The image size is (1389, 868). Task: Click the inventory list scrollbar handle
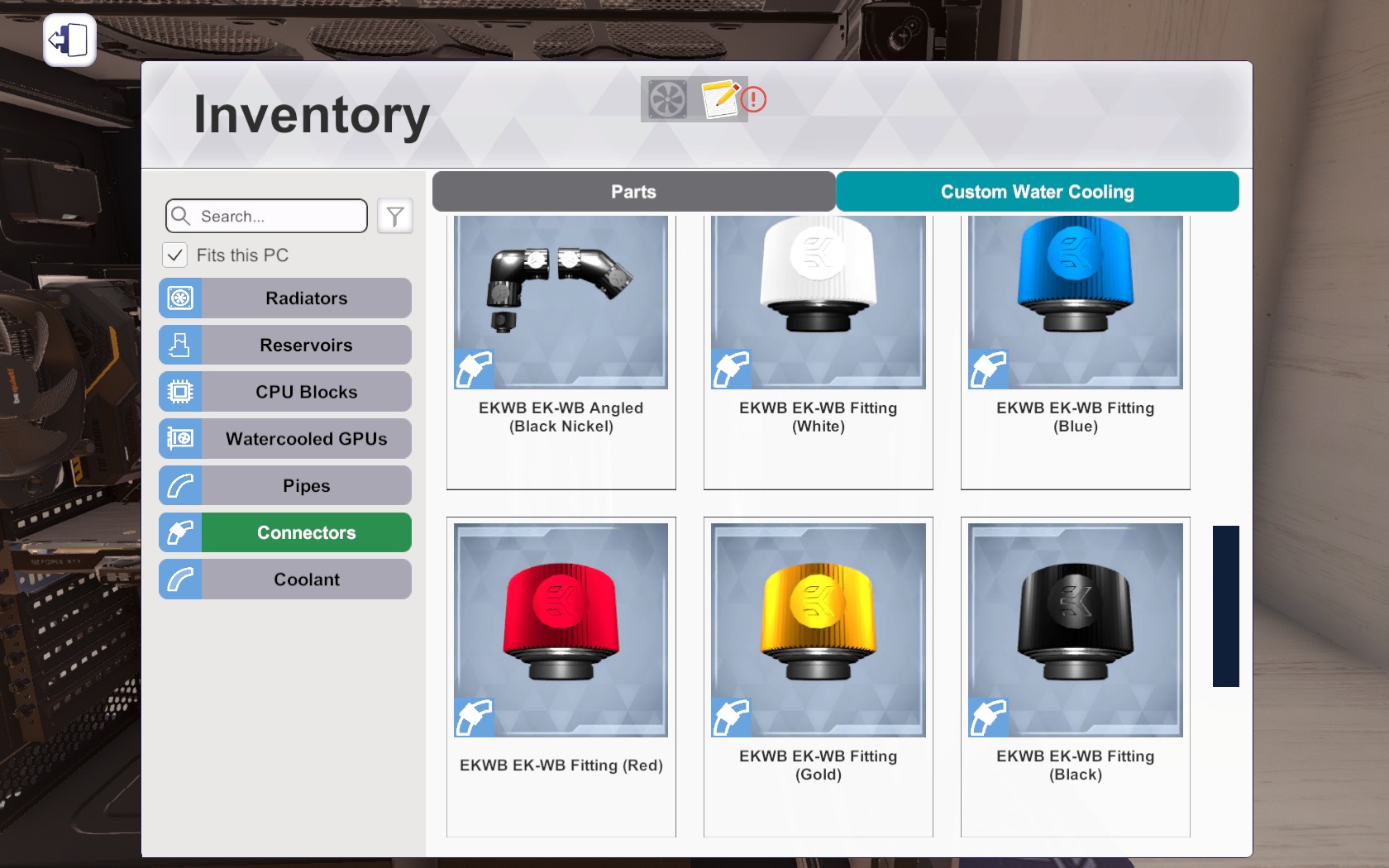coord(1225,606)
